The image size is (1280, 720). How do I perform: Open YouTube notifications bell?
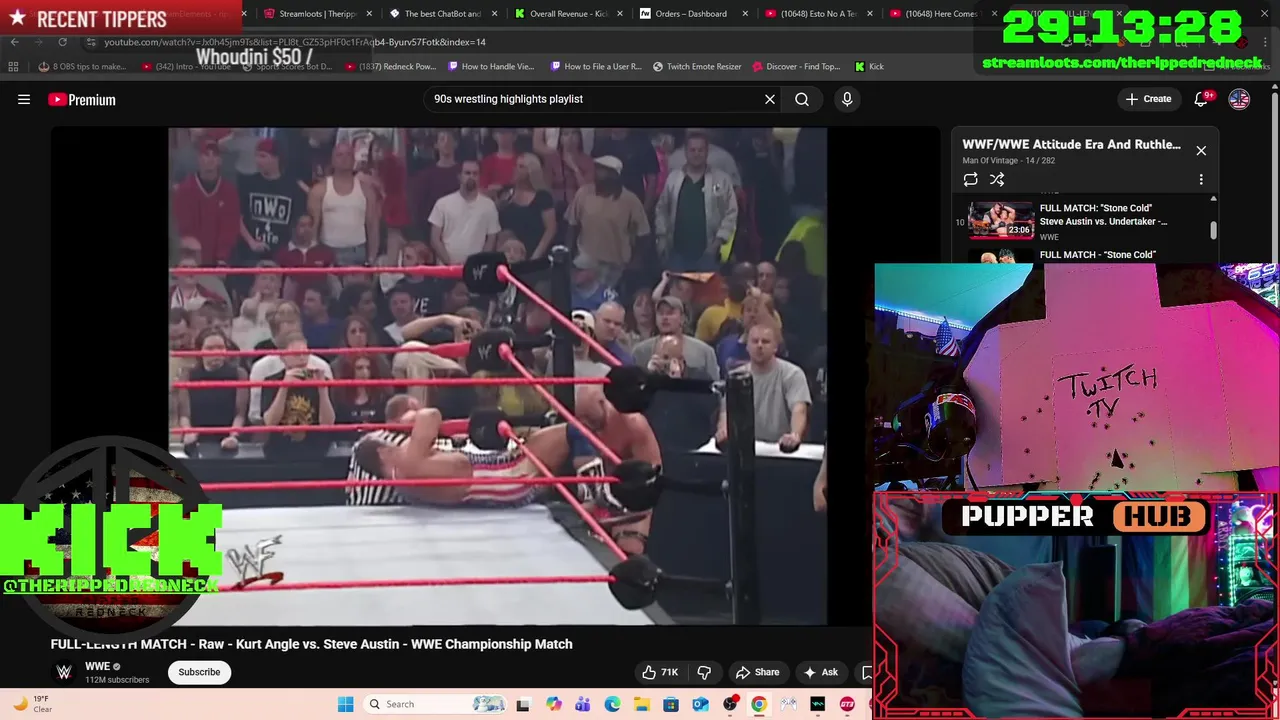(x=1201, y=99)
